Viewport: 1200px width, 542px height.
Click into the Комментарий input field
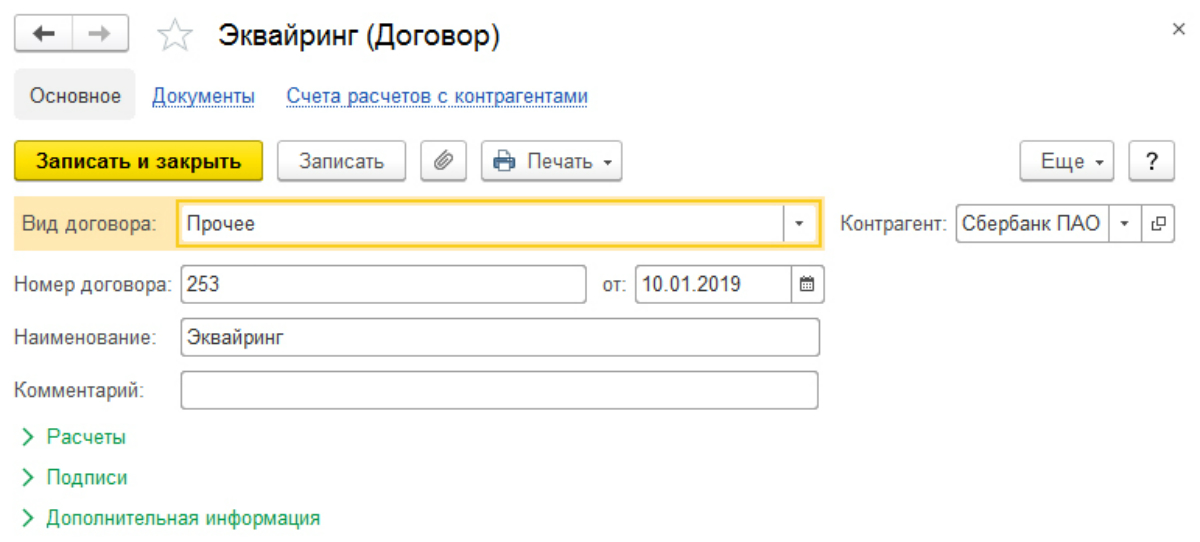[500, 390]
